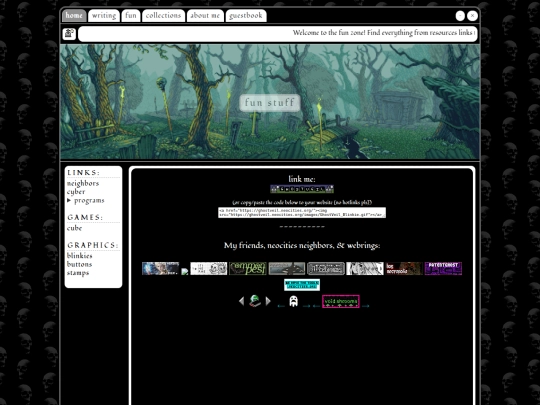Screen dimensions: 540x405
Task: Click the 'GRAPHICS:' sidebar heading
Action: coord(93,245)
